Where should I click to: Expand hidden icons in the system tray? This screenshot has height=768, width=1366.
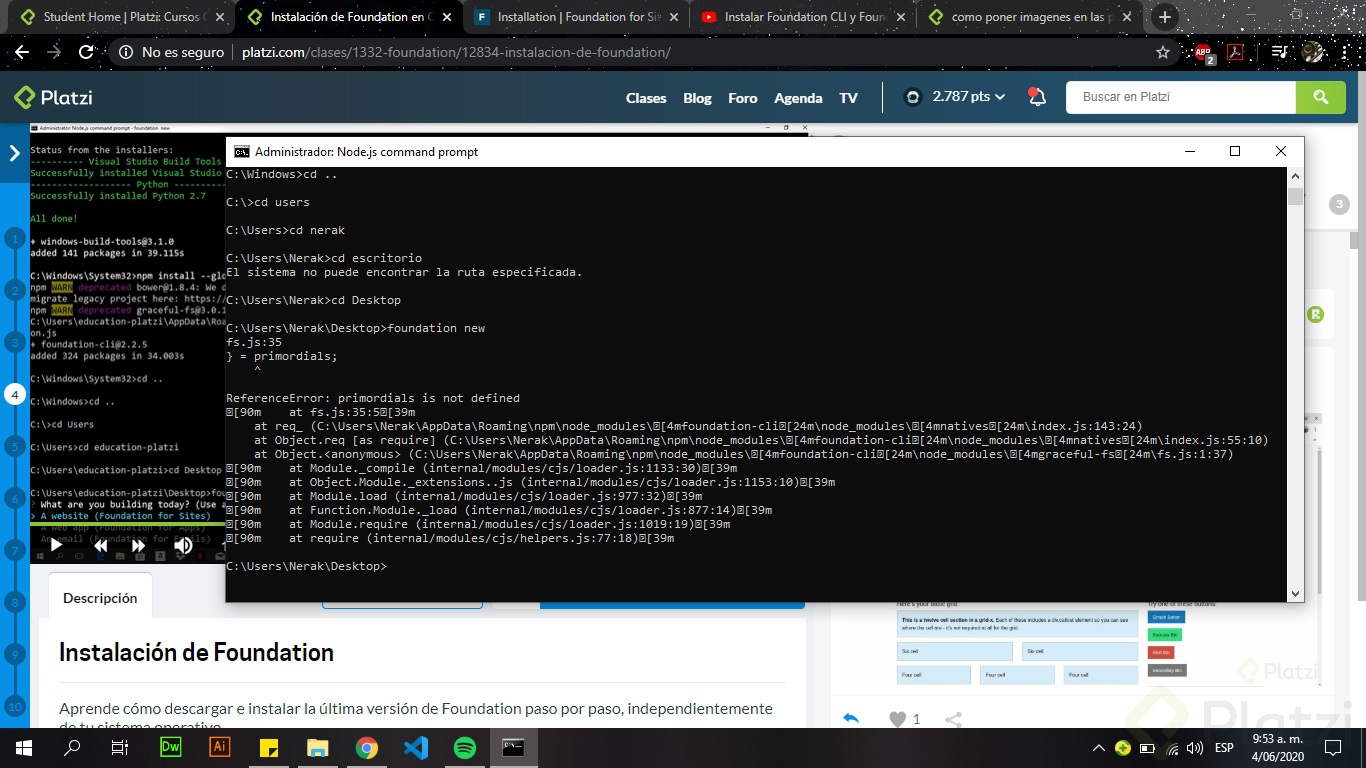click(x=1097, y=748)
